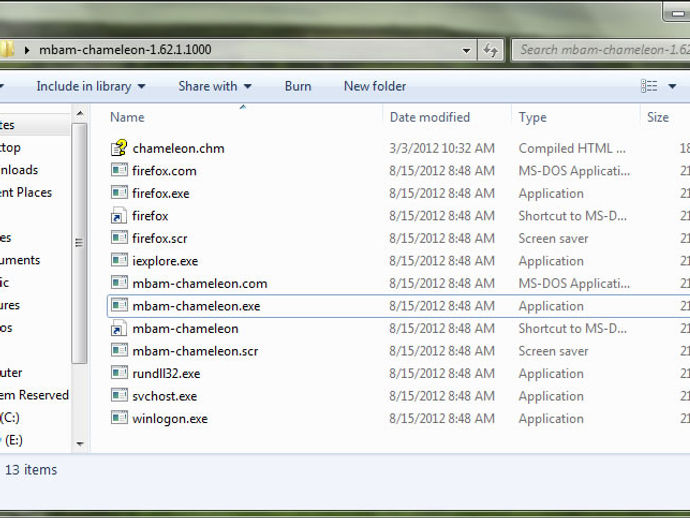Select the svchost.exe file icon
The width and height of the screenshot is (690, 518).
tap(119, 396)
